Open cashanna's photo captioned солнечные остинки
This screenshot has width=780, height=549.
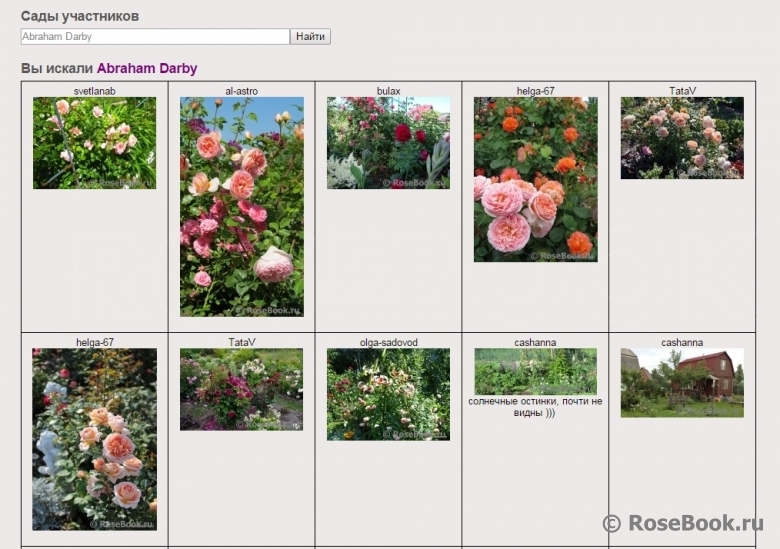click(535, 371)
